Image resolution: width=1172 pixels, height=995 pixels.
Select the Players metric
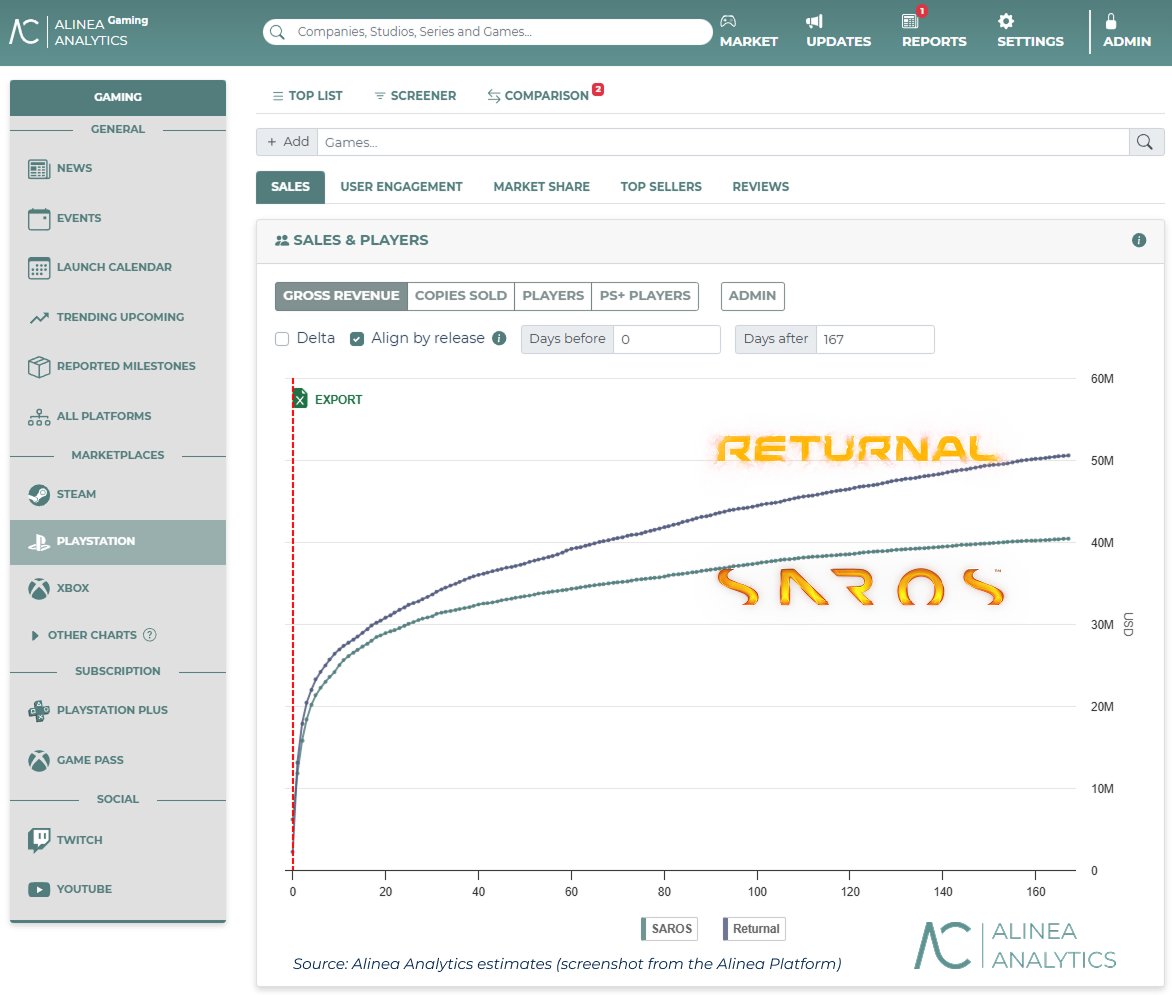(x=553, y=296)
